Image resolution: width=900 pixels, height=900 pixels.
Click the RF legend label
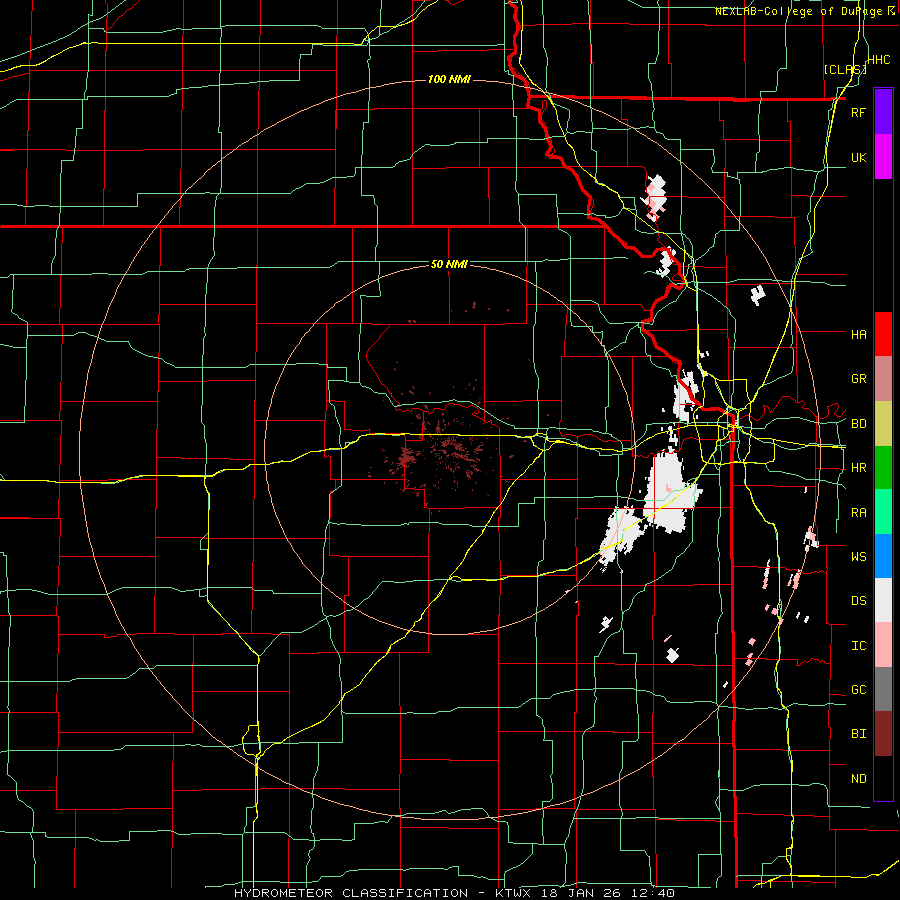pos(858,112)
